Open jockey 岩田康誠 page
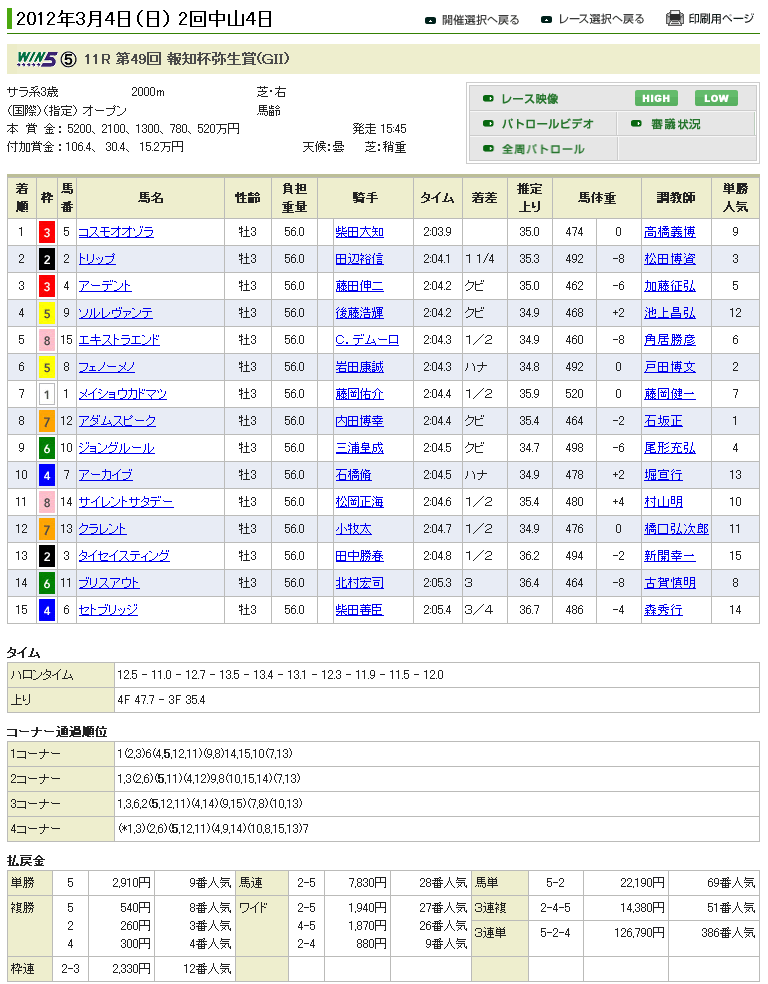 pos(360,367)
